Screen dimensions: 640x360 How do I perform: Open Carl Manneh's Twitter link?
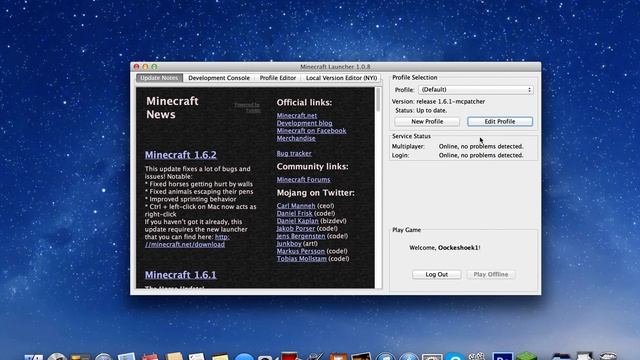[x=296, y=206]
